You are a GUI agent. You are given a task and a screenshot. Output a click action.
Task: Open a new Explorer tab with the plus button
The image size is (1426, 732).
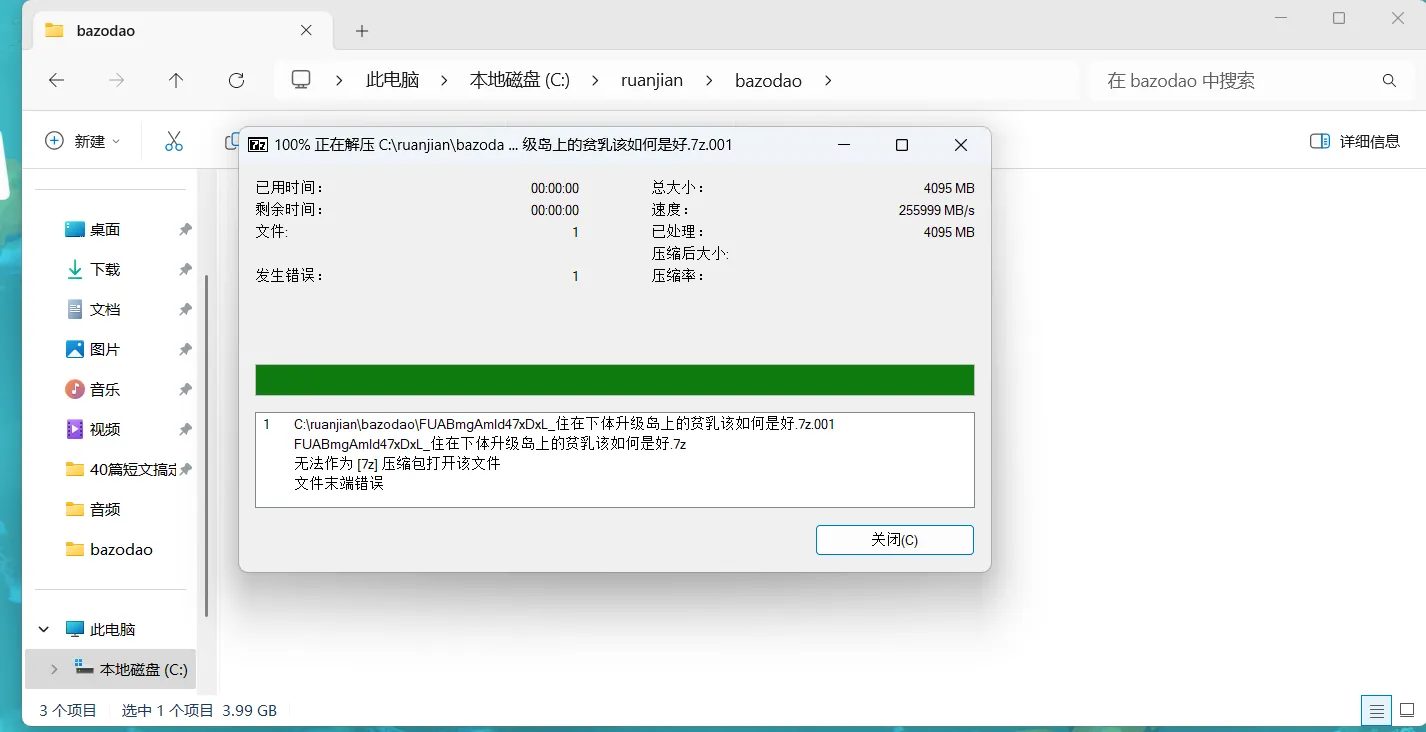point(362,31)
